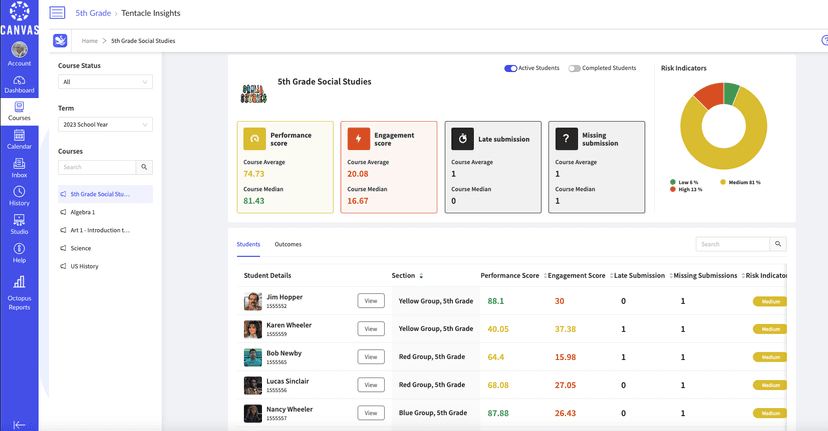Image resolution: width=828 pixels, height=431 pixels.
Task: Click the courses search magnifier icon
Action: (144, 167)
